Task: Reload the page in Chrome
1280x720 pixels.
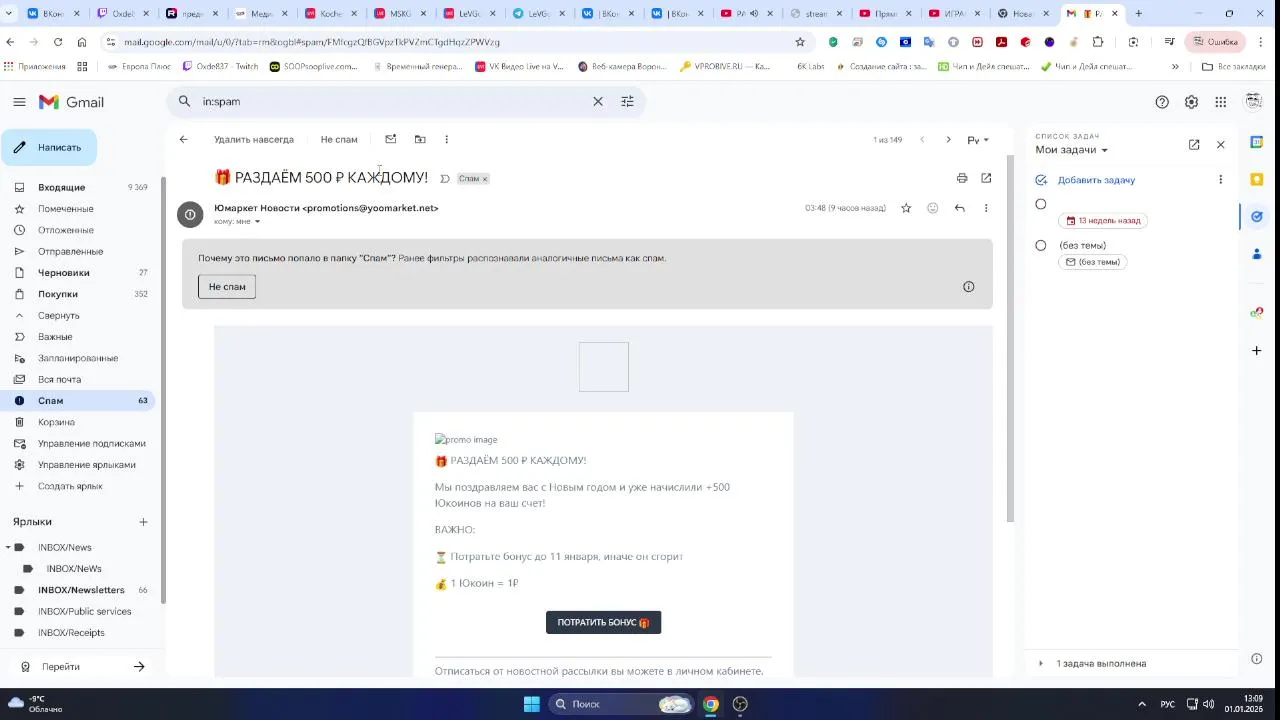Action: [x=58, y=42]
